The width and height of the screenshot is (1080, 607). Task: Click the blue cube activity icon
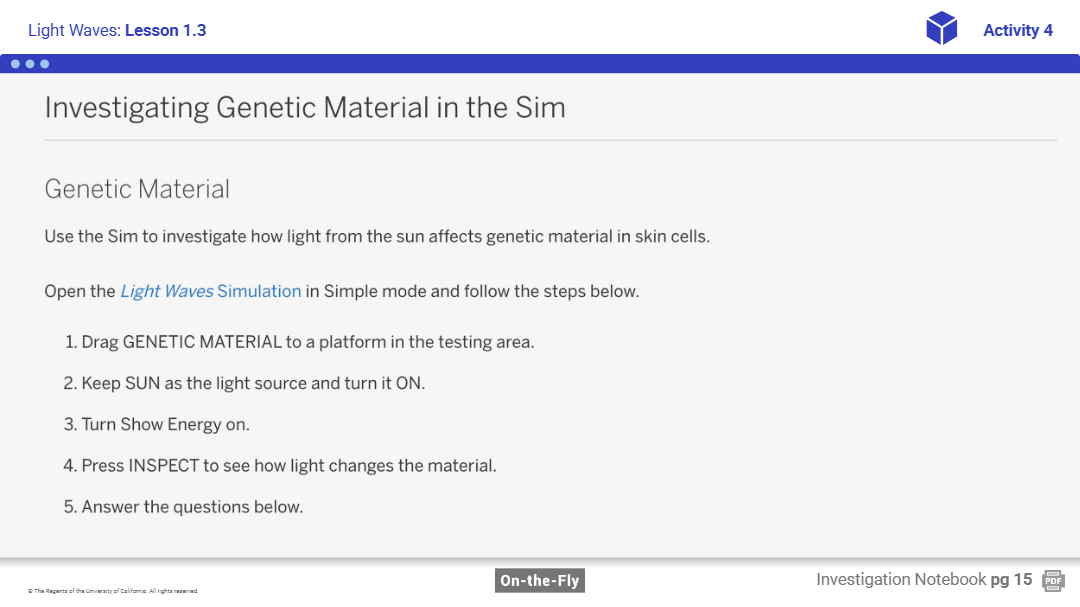(x=941, y=29)
